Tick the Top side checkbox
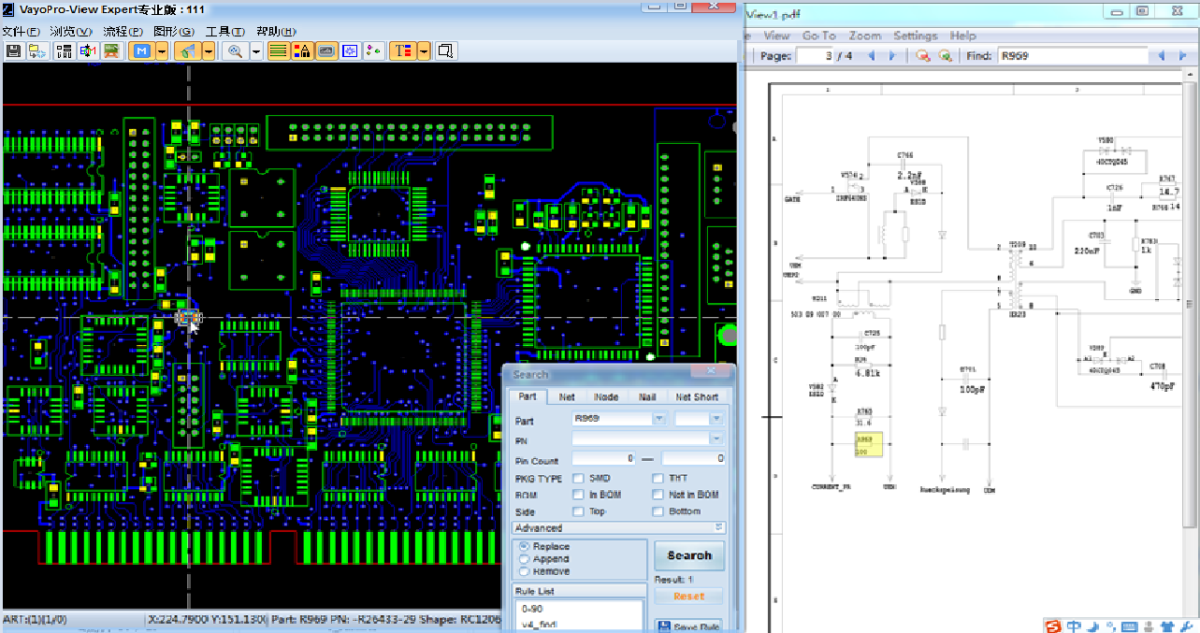The height and width of the screenshot is (633, 1200). tap(578, 512)
